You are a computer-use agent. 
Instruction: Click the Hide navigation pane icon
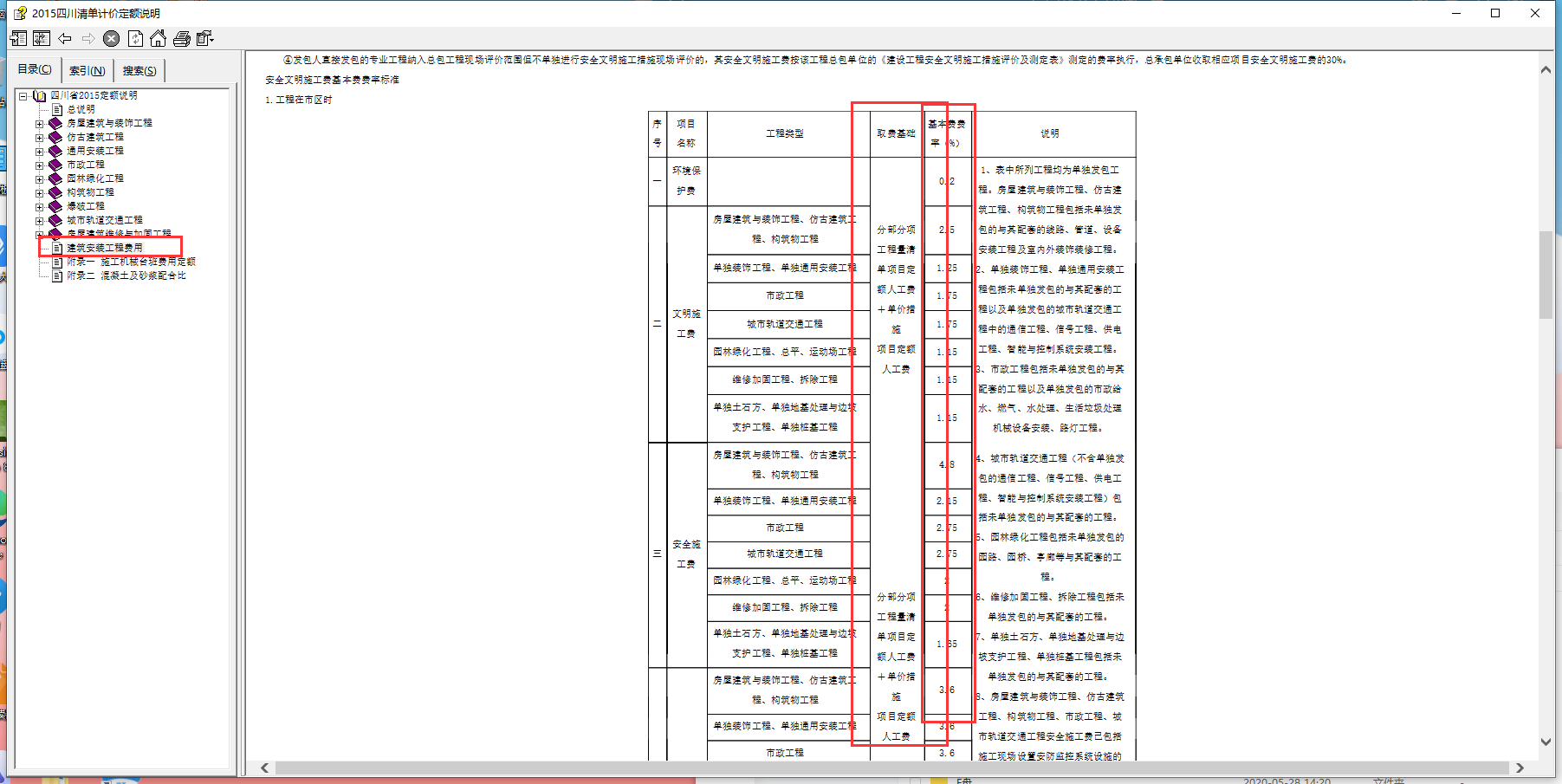click(18, 38)
